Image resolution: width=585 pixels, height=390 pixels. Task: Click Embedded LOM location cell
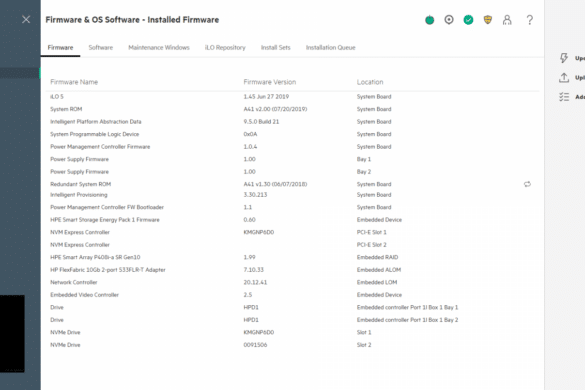coord(377,282)
